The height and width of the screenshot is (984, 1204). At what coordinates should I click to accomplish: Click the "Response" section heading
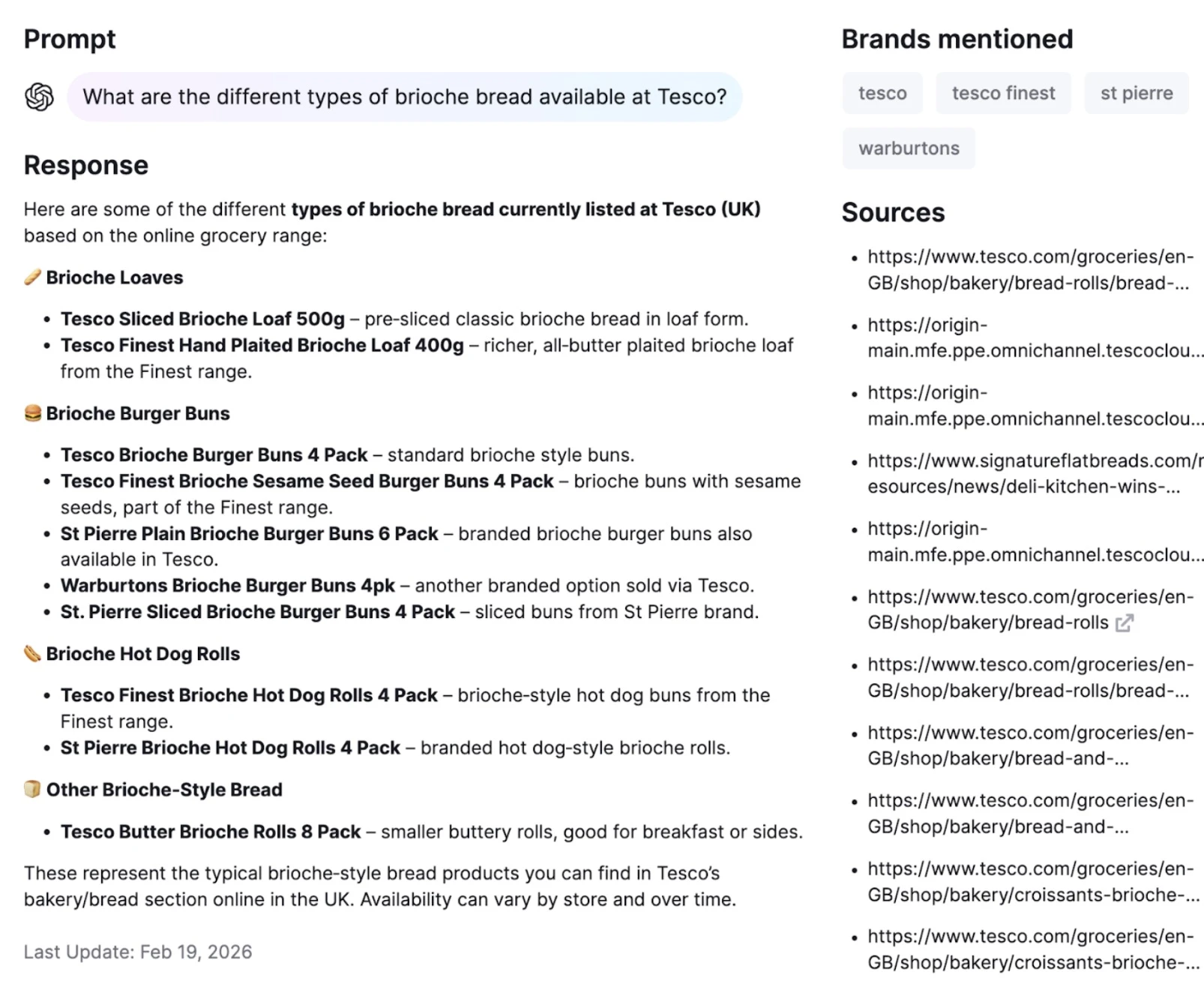point(86,165)
